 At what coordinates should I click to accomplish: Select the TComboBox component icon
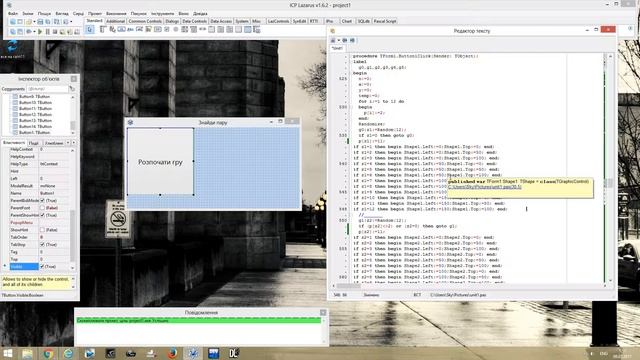click(193, 29)
